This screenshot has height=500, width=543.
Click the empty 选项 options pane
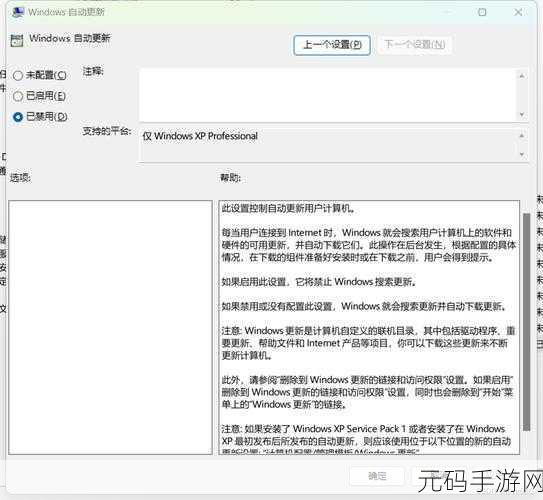pyautogui.click(x=110, y=327)
